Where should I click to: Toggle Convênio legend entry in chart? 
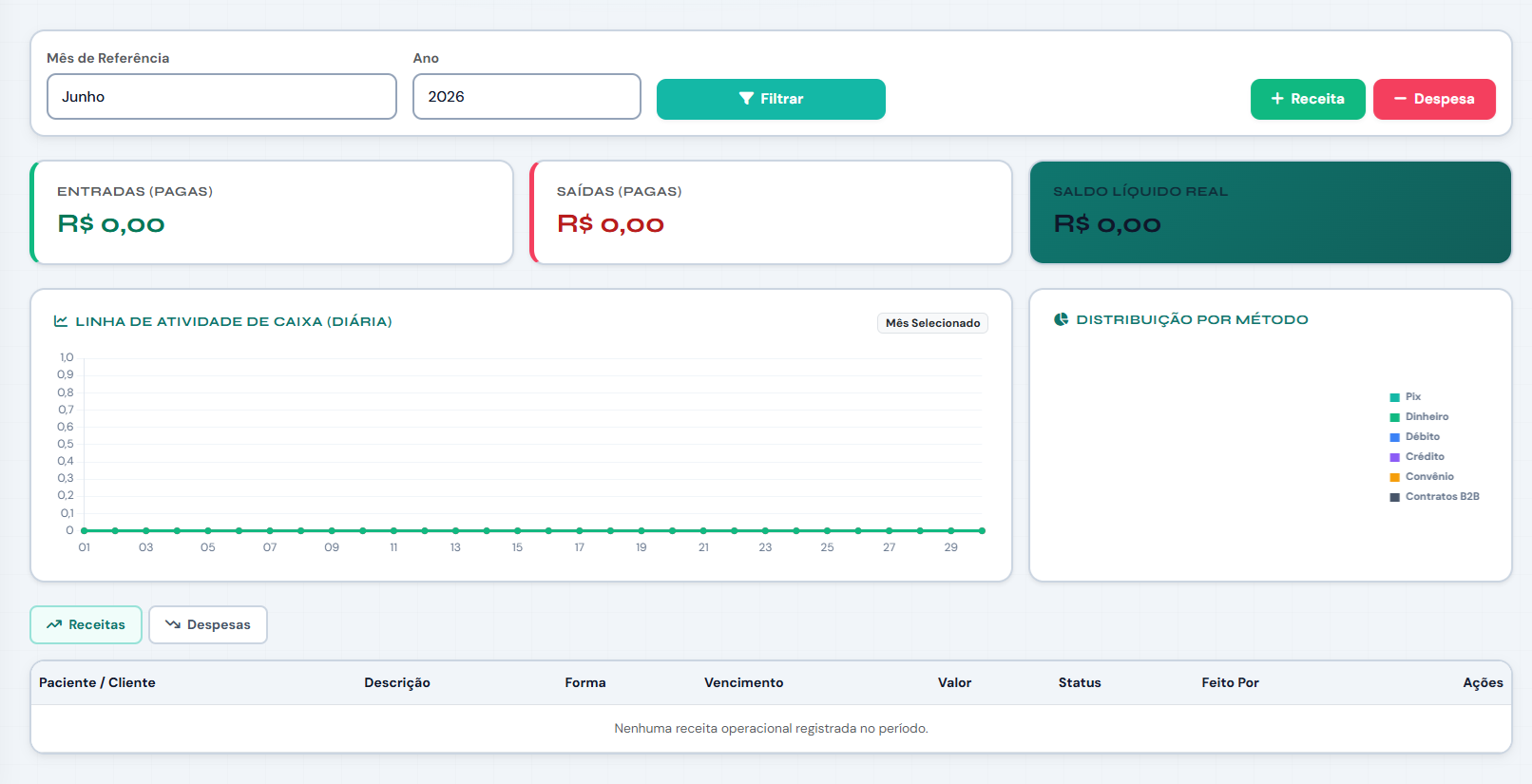click(x=1422, y=477)
